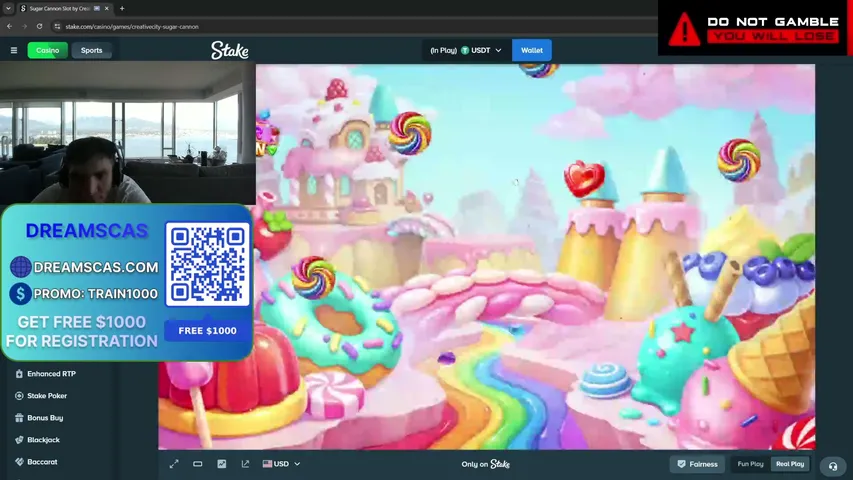The width and height of the screenshot is (853, 480).
Task: Open the USDT currency dropdown
Action: [x=466, y=50]
